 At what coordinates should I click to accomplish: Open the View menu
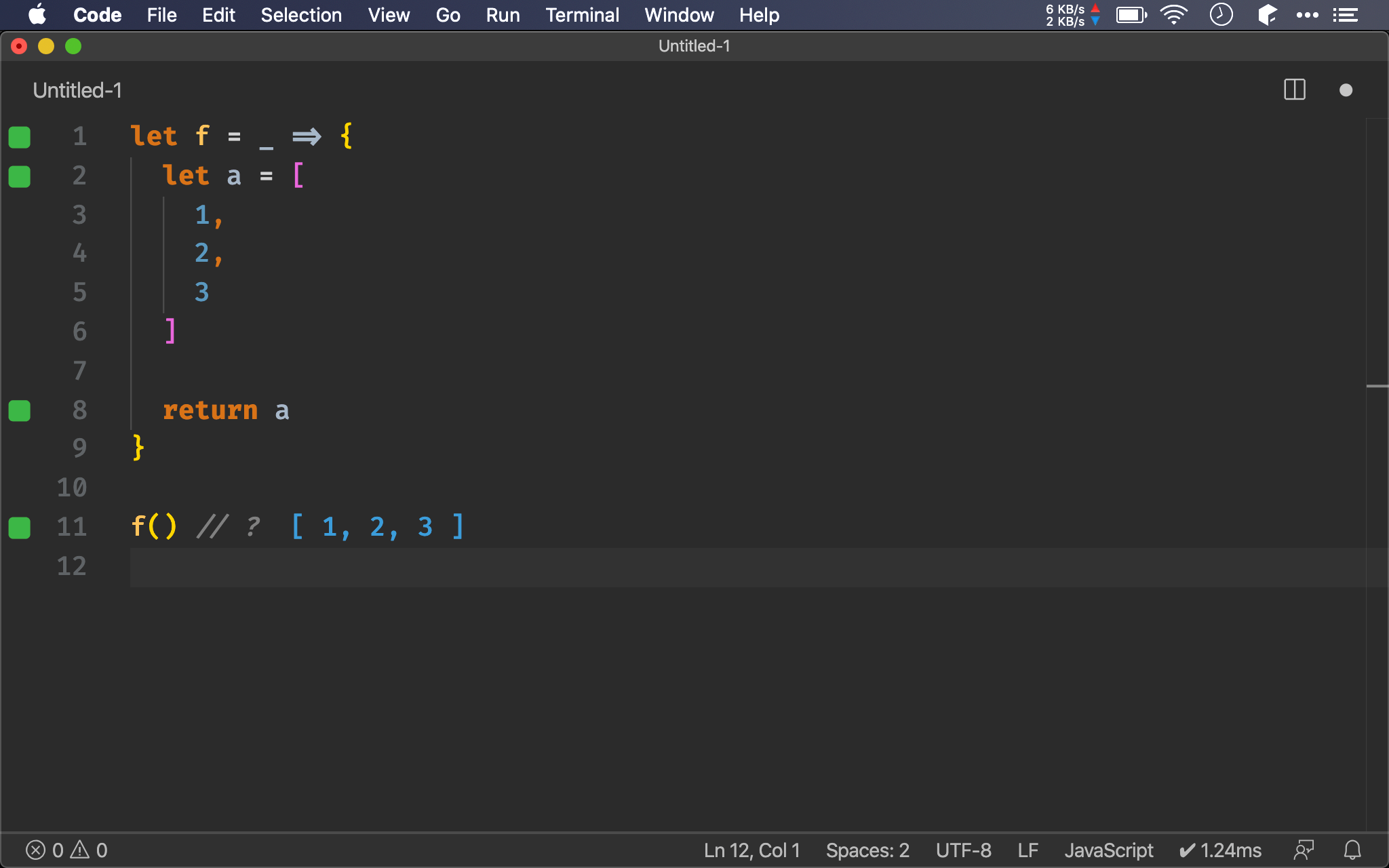coord(389,15)
